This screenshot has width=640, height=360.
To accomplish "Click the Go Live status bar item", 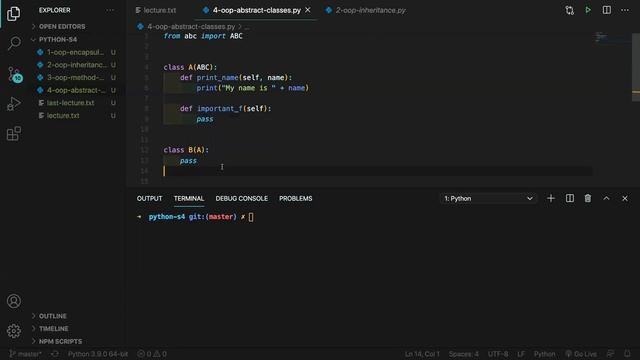I will click(581, 354).
